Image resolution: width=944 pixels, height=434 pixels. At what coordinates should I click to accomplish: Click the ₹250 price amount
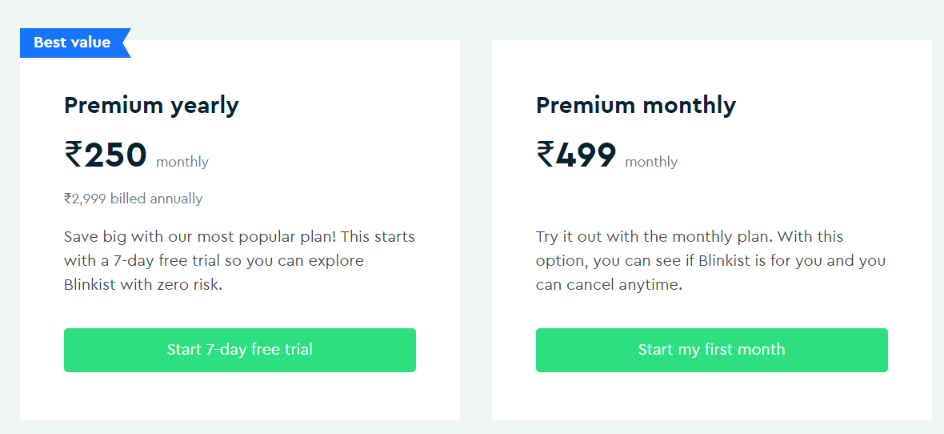(x=106, y=155)
